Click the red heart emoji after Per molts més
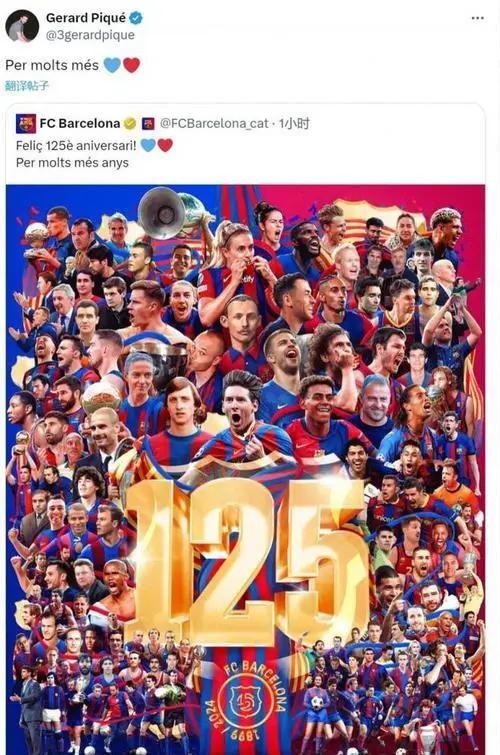The width and height of the screenshot is (500, 755). pos(132,65)
